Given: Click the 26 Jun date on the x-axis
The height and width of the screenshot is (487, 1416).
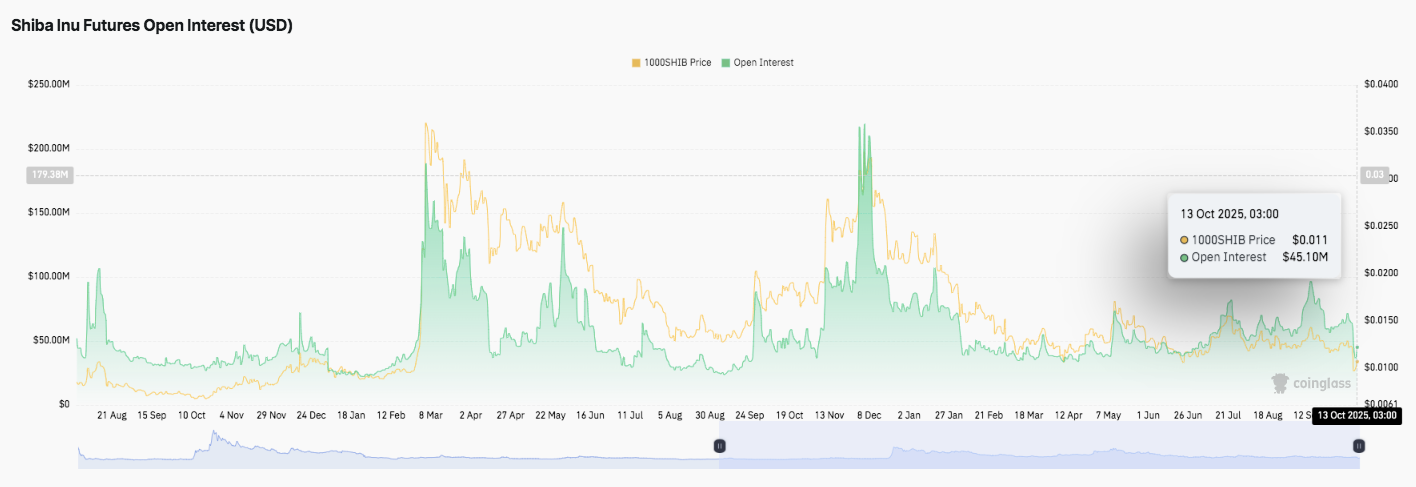Looking at the screenshot, I should click(1187, 415).
